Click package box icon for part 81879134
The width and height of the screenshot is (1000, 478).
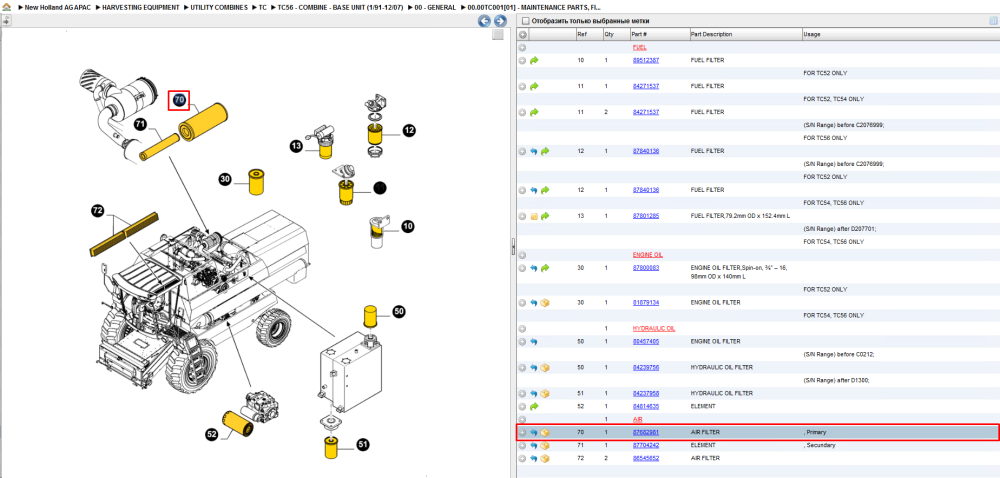click(x=545, y=303)
